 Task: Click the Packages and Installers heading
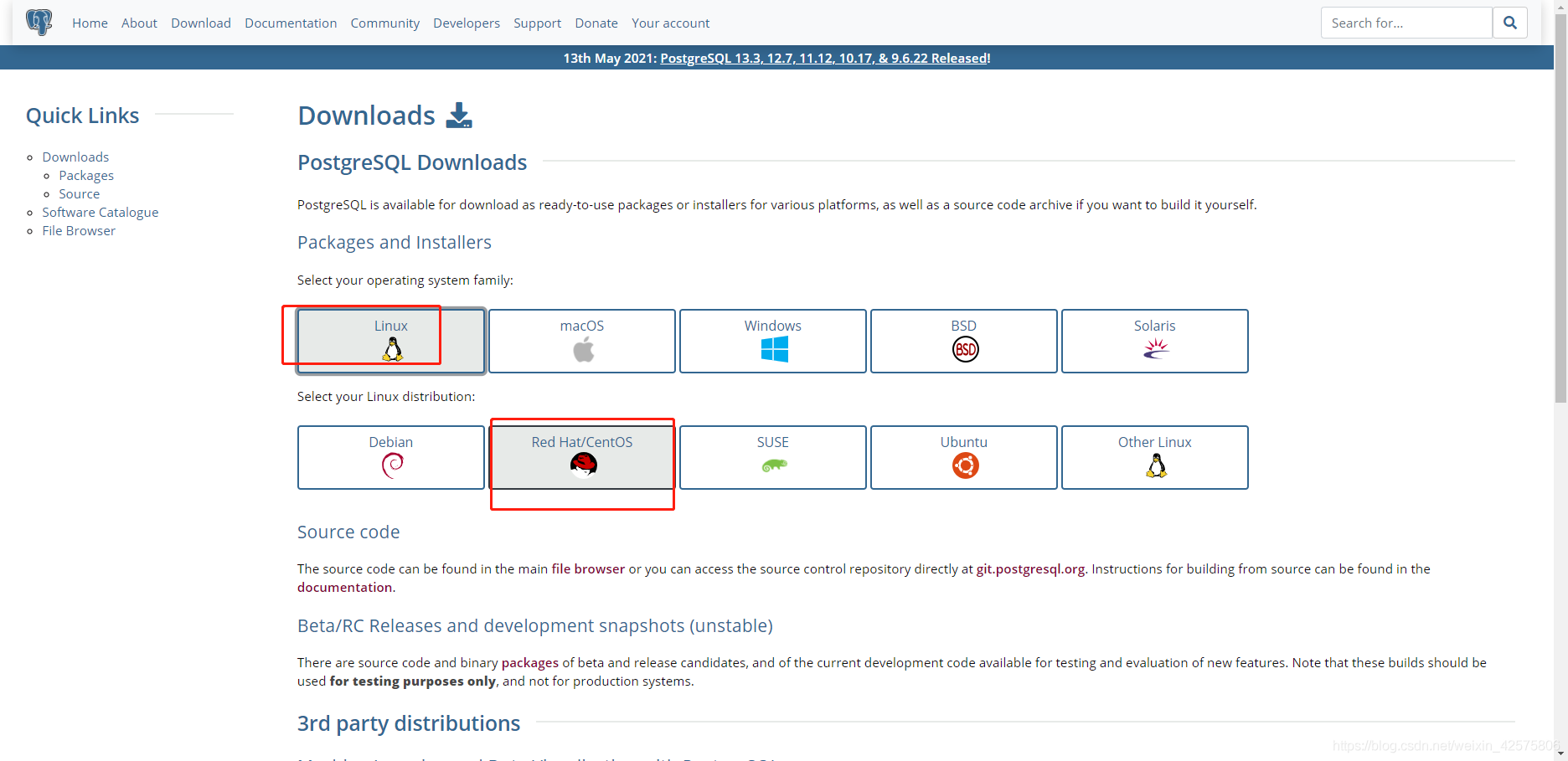(395, 242)
